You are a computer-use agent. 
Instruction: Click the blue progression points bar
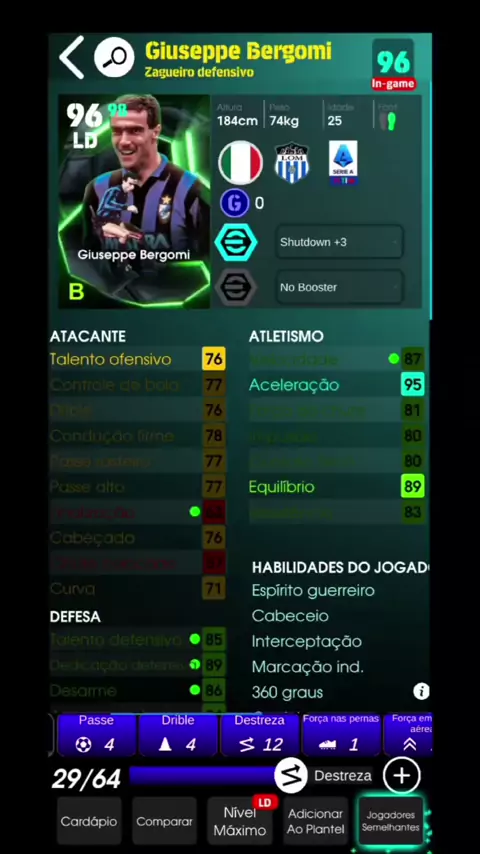(x=203, y=776)
